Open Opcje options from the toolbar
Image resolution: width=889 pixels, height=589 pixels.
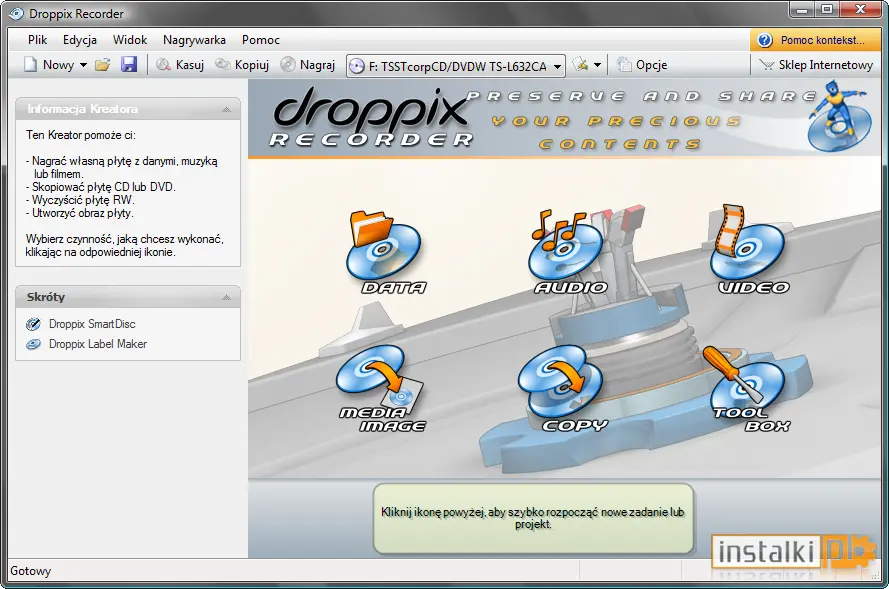[642, 65]
